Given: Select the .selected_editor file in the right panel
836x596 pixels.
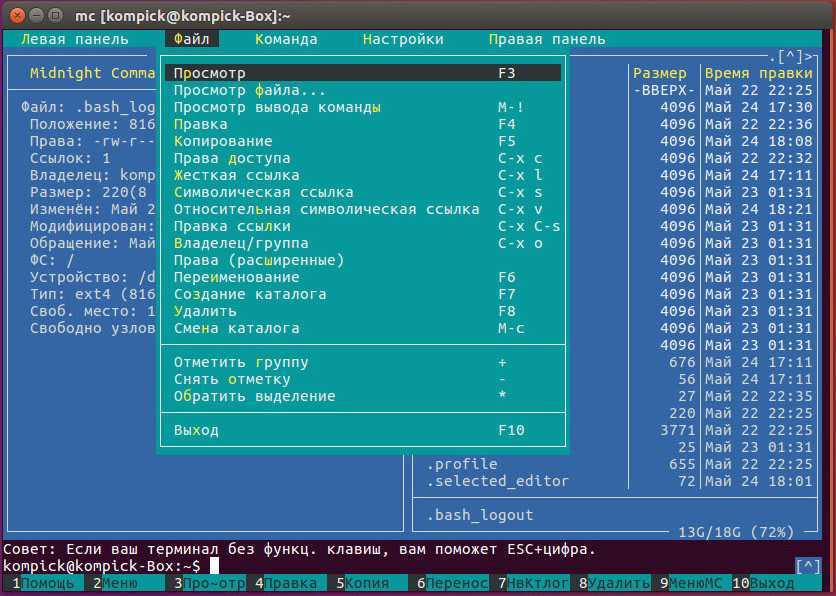Looking at the screenshot, I should point(498,481).
